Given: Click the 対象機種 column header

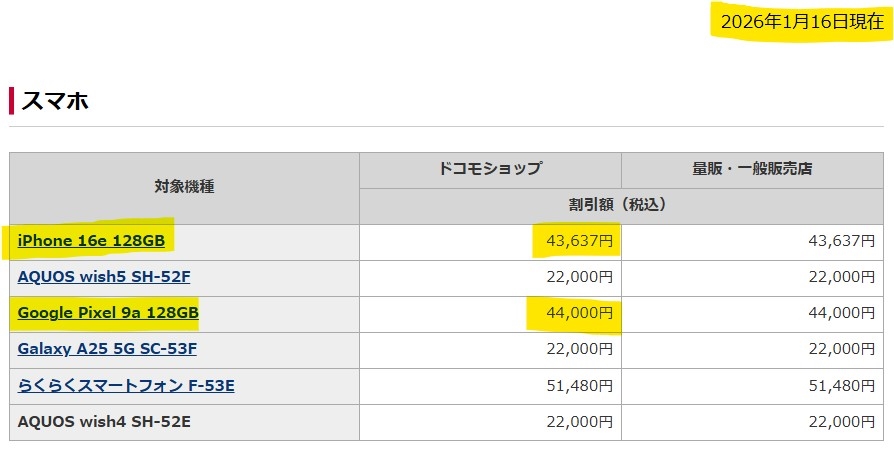Looking at the screenshot, I should click(x=184, y=187).
